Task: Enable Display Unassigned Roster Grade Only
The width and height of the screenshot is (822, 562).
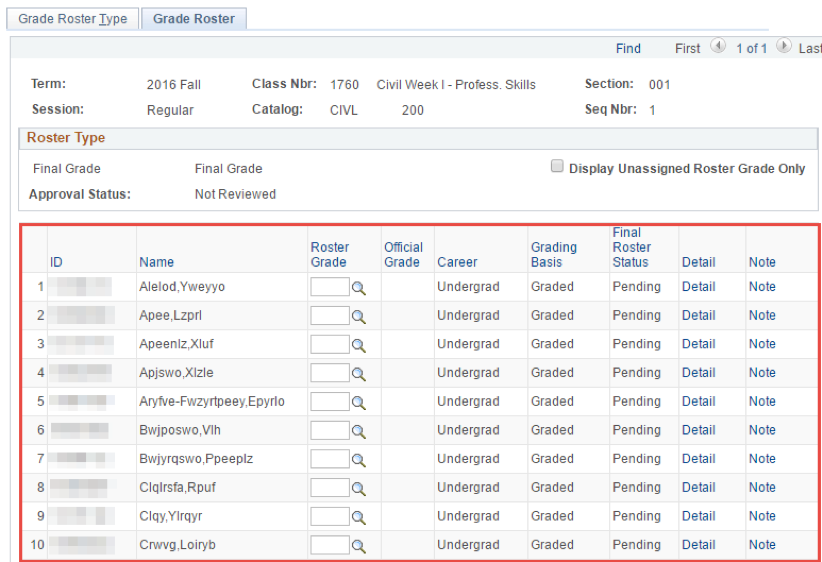Action: tap(558, 167)
